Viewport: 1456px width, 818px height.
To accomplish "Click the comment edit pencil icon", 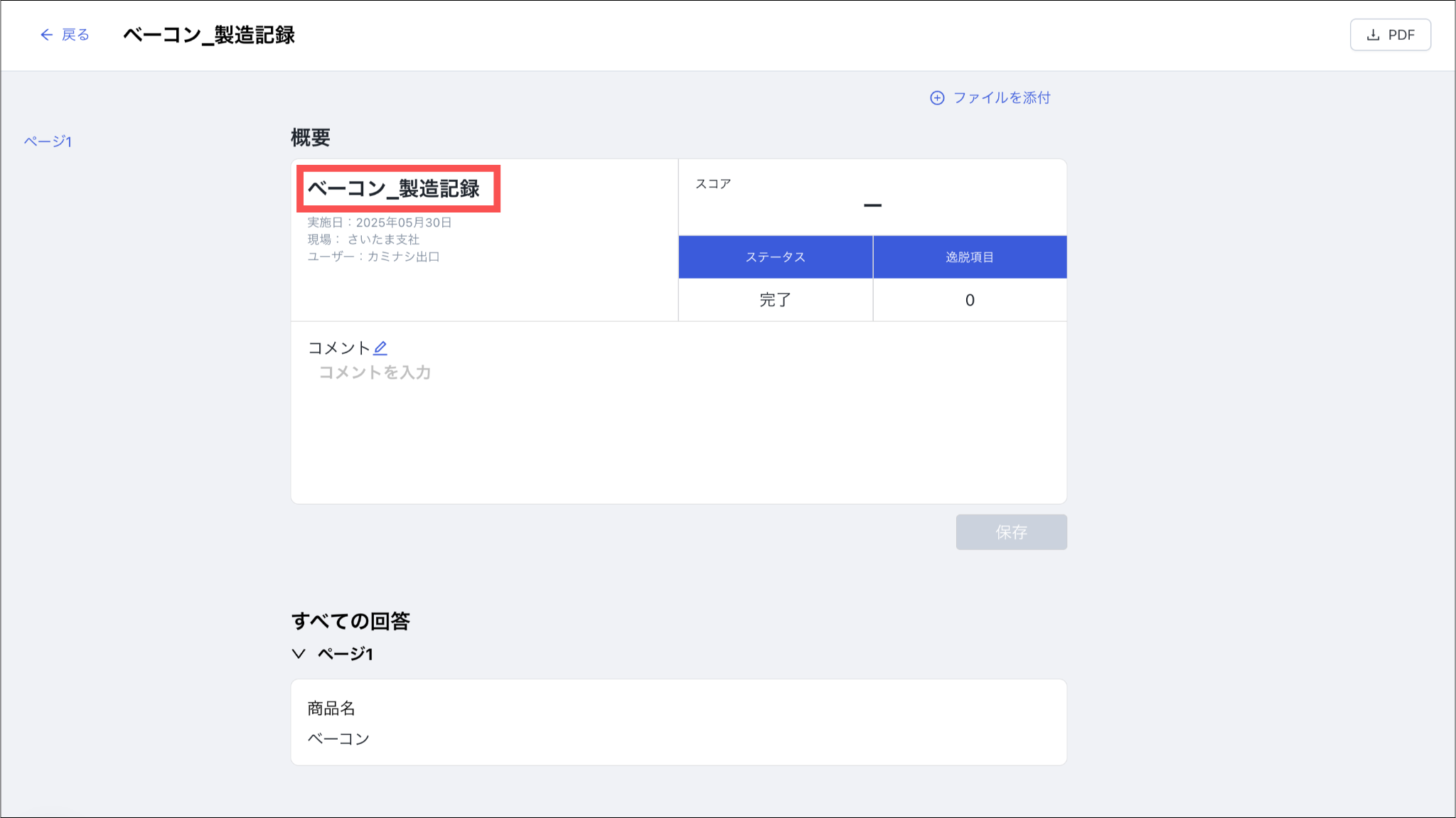I will [380, 348].
